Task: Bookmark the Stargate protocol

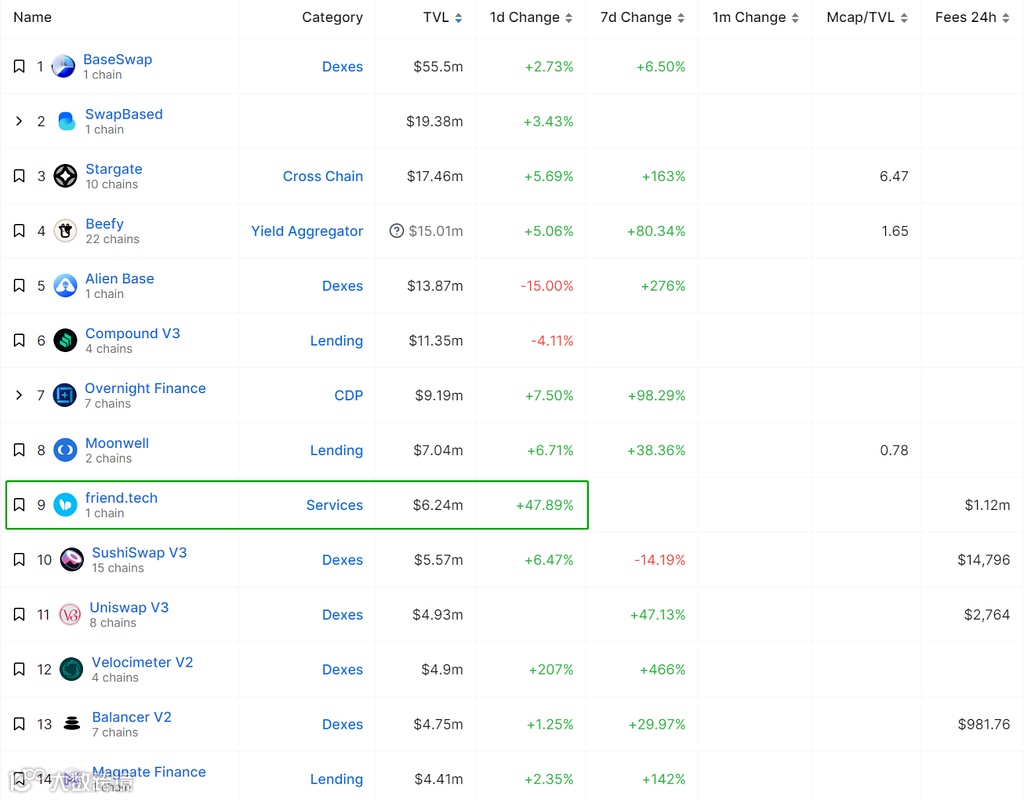Action: coord(20,176)
